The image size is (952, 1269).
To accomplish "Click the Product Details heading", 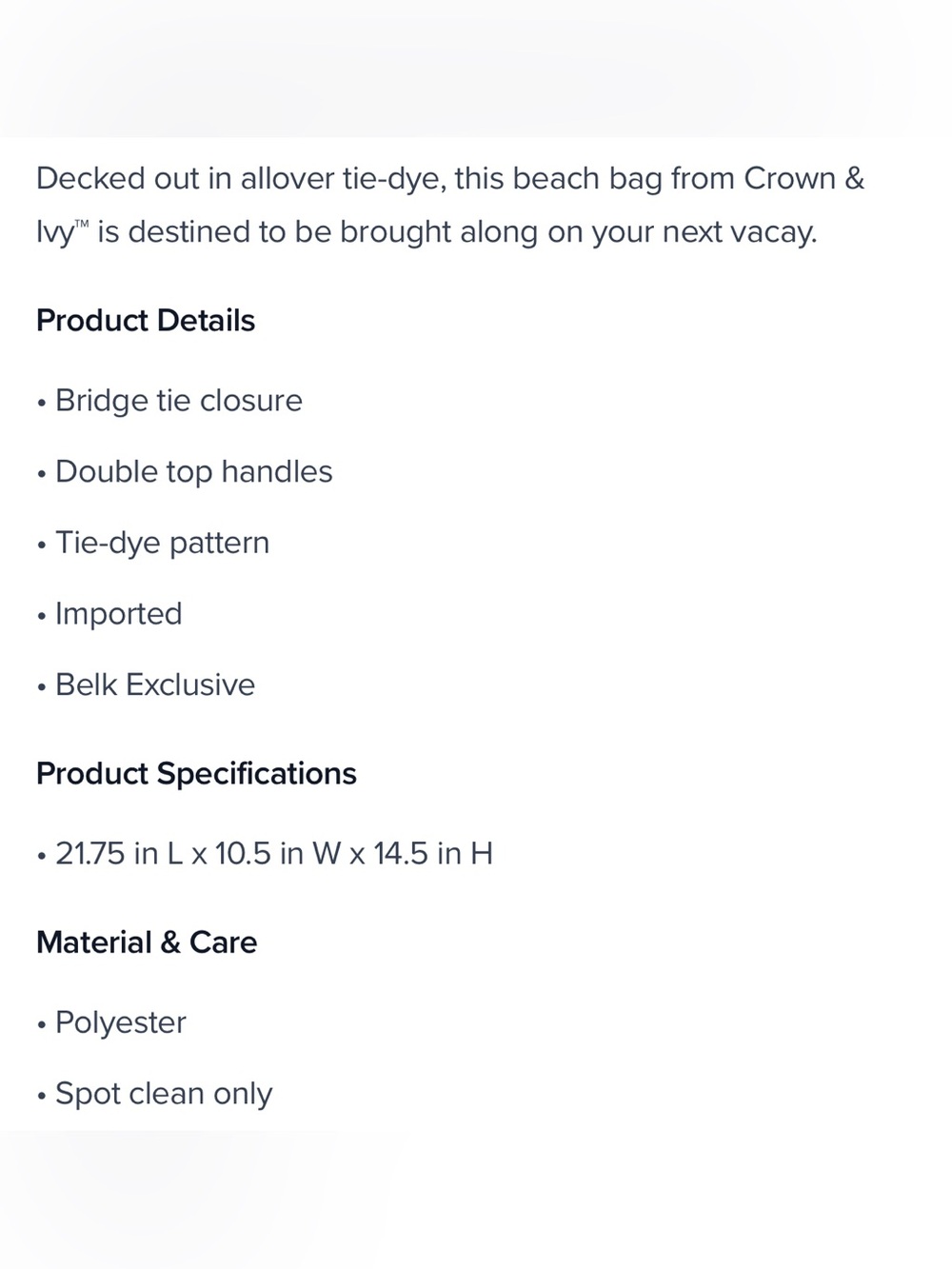I will [x=146, y=321].
